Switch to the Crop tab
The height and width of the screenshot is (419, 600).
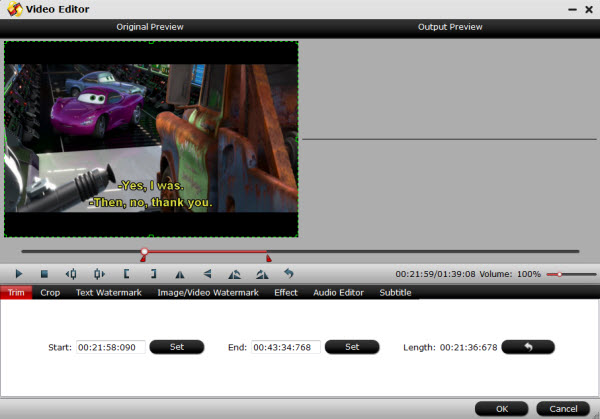click(x=50, y=293)
